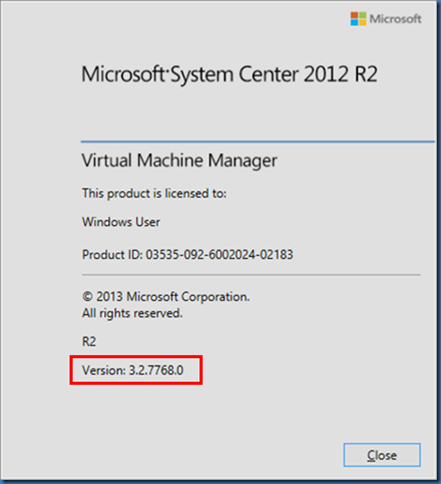Image resolution: width=441 pixels, height=484 pixels.
Task: Click the 2013 Microsoft Corporation copyright line
Action: (166, 296)
